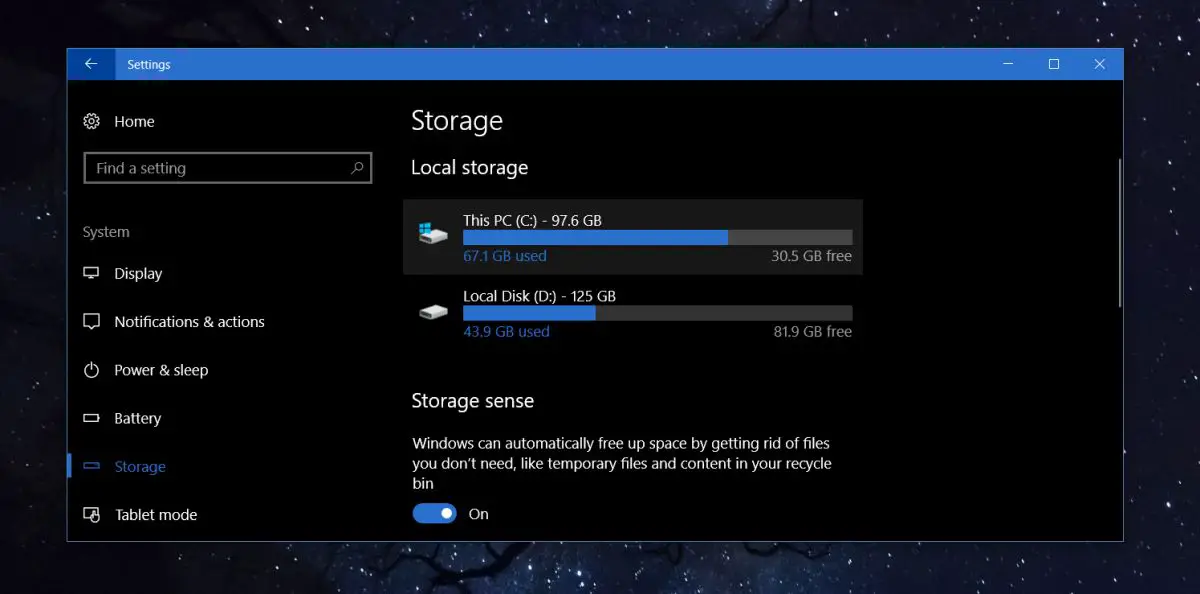The image size is (1200, 594).
Task: Open the Storage settings page
Action: click(x=140, y=466)
